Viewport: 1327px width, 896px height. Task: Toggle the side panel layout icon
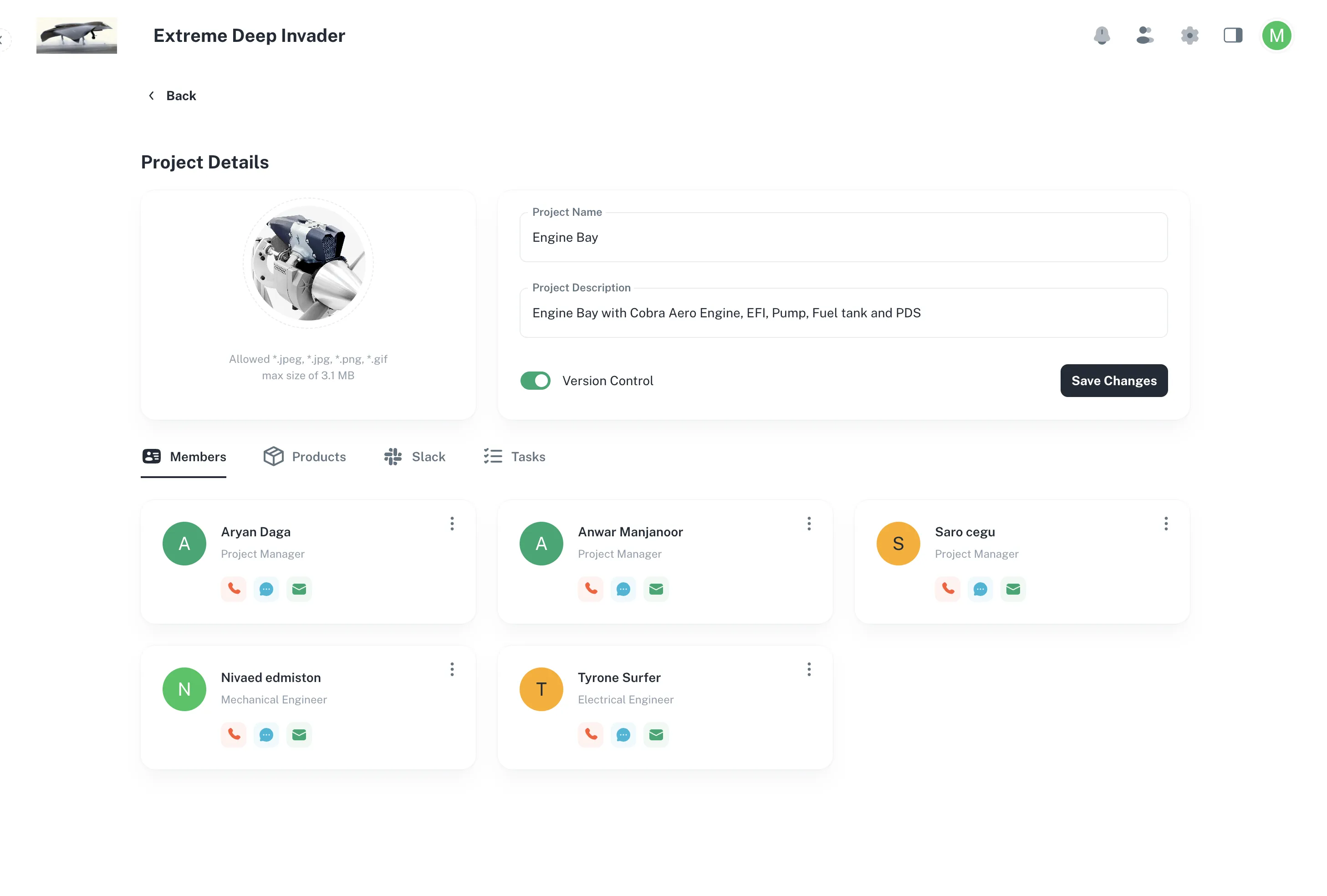click(1233, 36)
